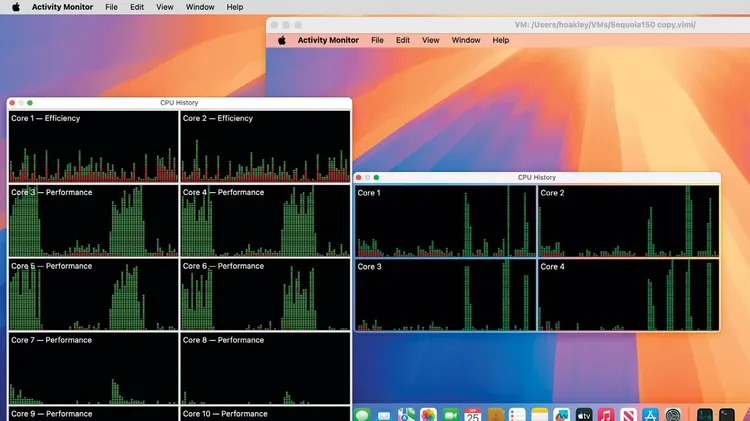This screenshot has width=750, height=421.
Task: Launch Apple TV from the VM dock
Action: (584, 415)
